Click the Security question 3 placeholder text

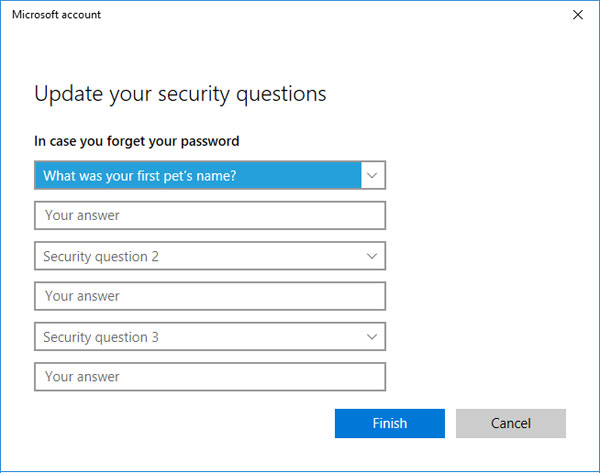coord(101,337)
